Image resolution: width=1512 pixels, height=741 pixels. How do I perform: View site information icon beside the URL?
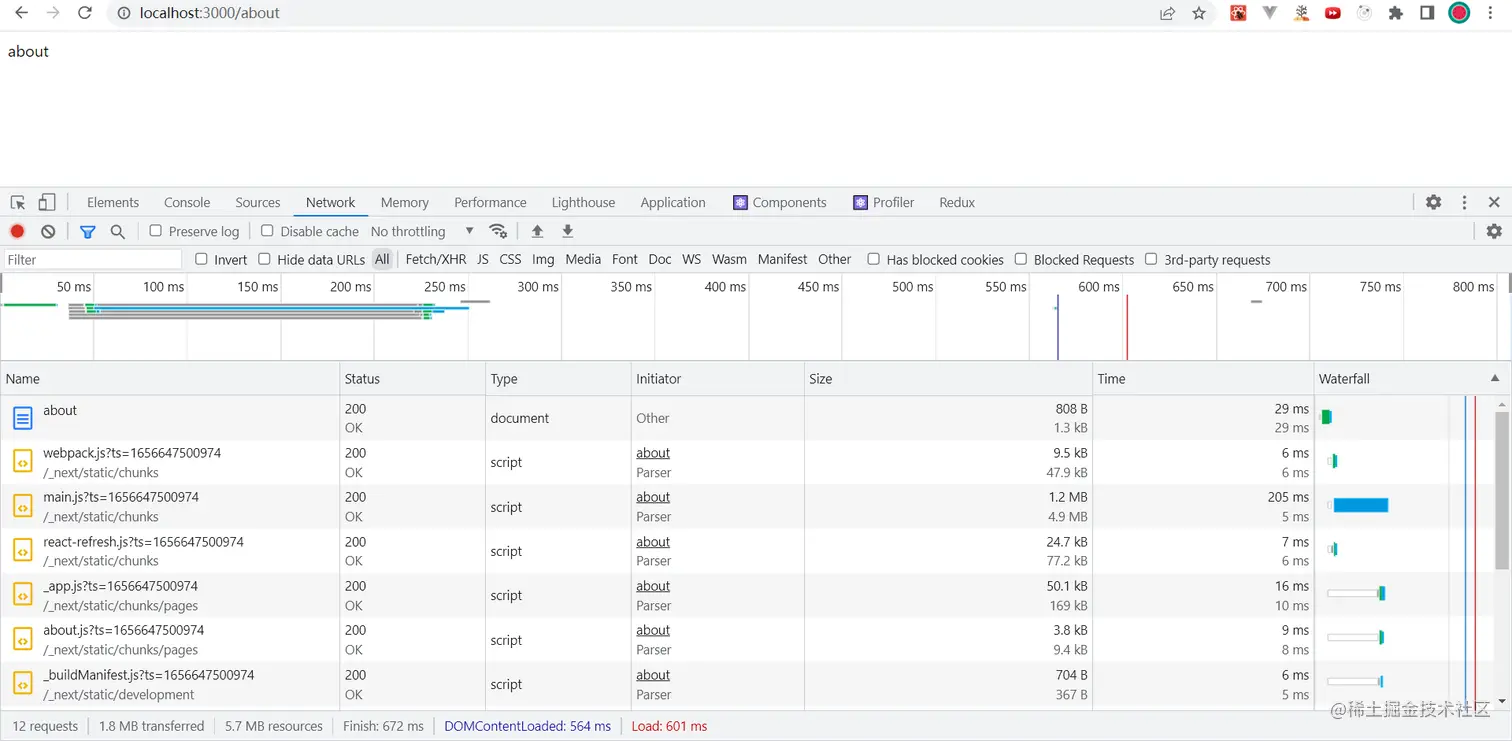[x=124, y=13]
